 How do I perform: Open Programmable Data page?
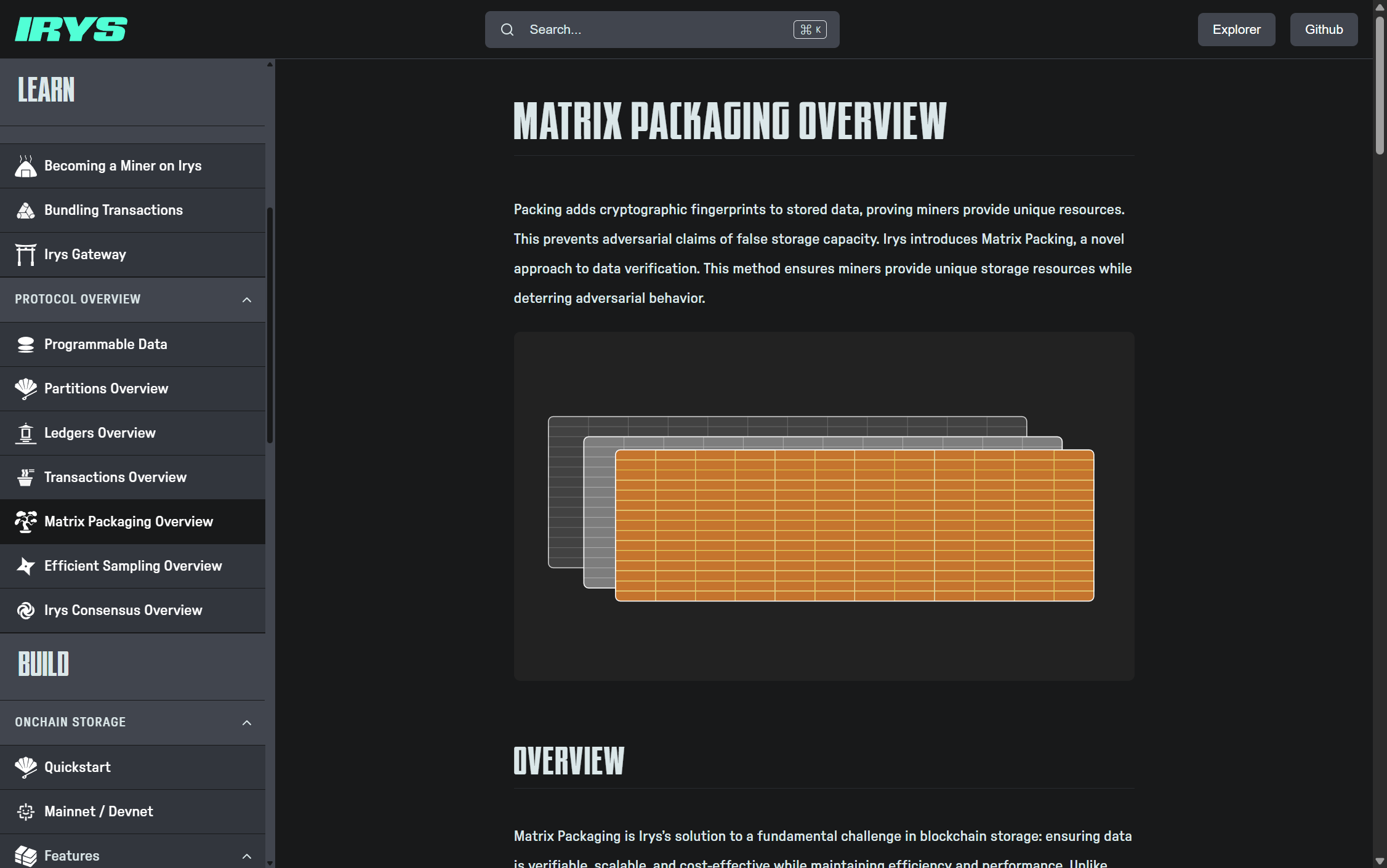[132, 345]
